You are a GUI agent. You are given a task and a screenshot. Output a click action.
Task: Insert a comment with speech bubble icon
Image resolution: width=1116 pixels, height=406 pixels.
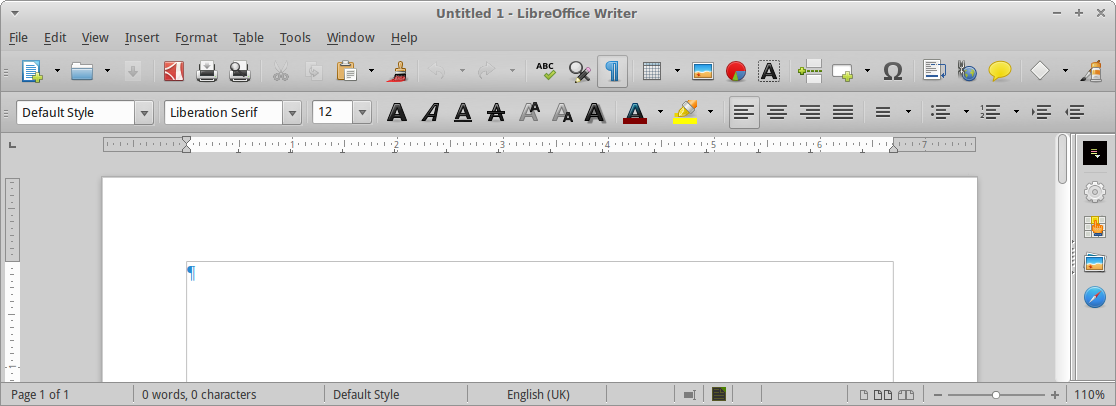tap(999, 71)
